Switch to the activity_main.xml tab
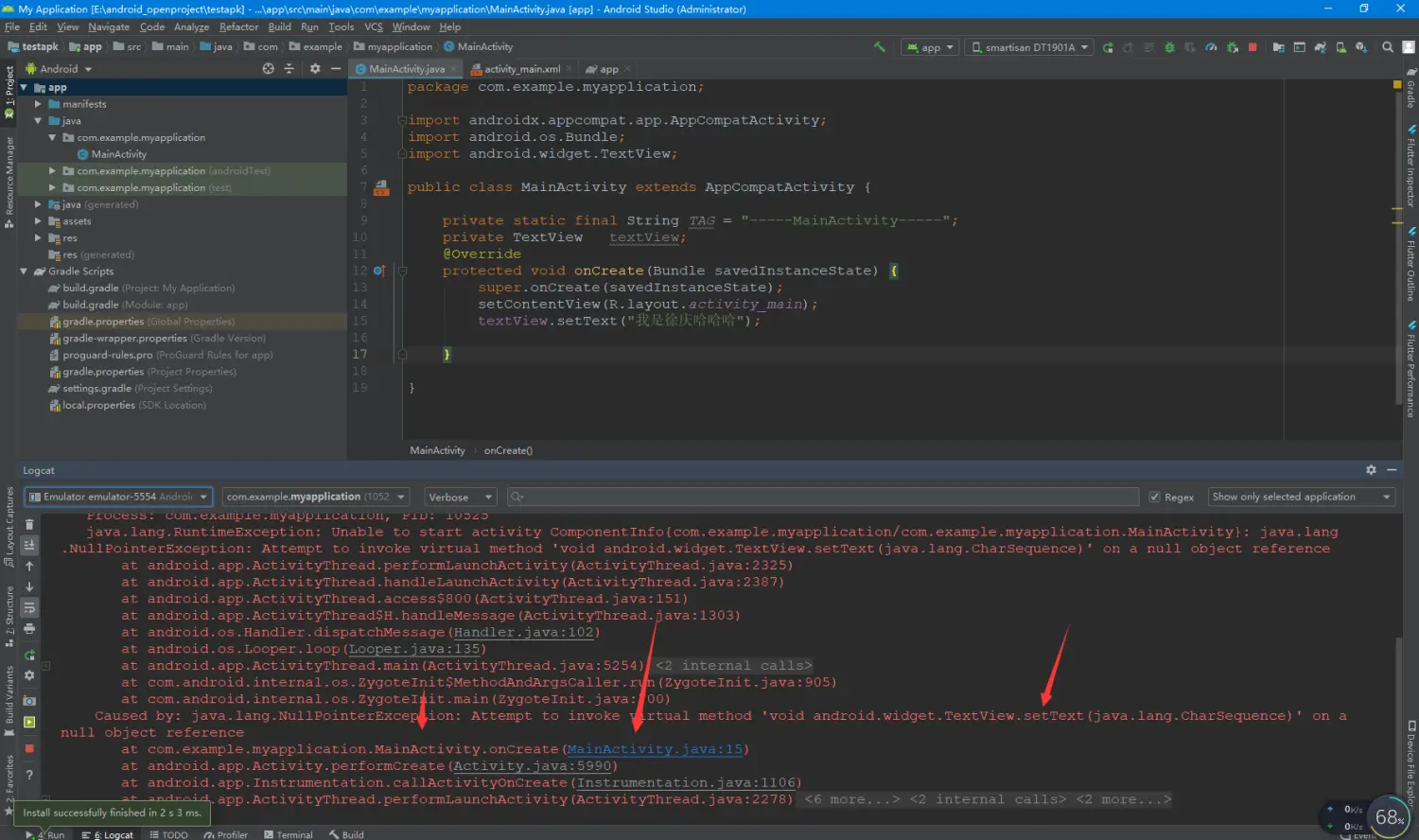Screen dimensions: 1419x840 521,69
